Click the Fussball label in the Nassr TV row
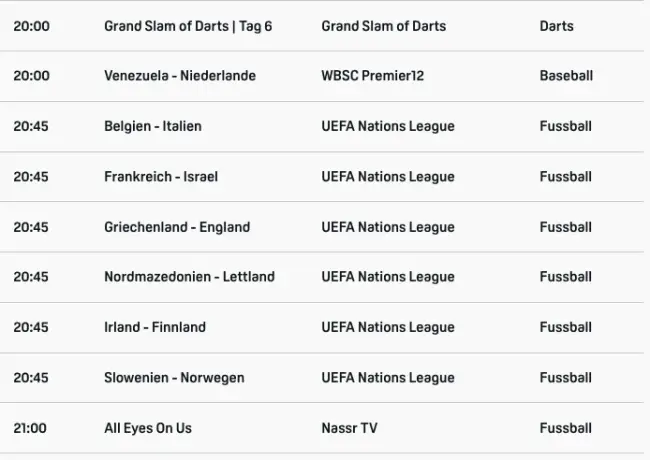The width and height of the screenshot is (650, 460). click(566, 428)
